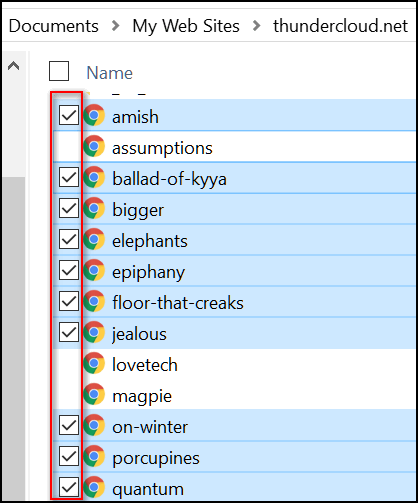418x503 pixels.
Task: Click thundercloud.net in the address path
Action: tap(341, 26)
